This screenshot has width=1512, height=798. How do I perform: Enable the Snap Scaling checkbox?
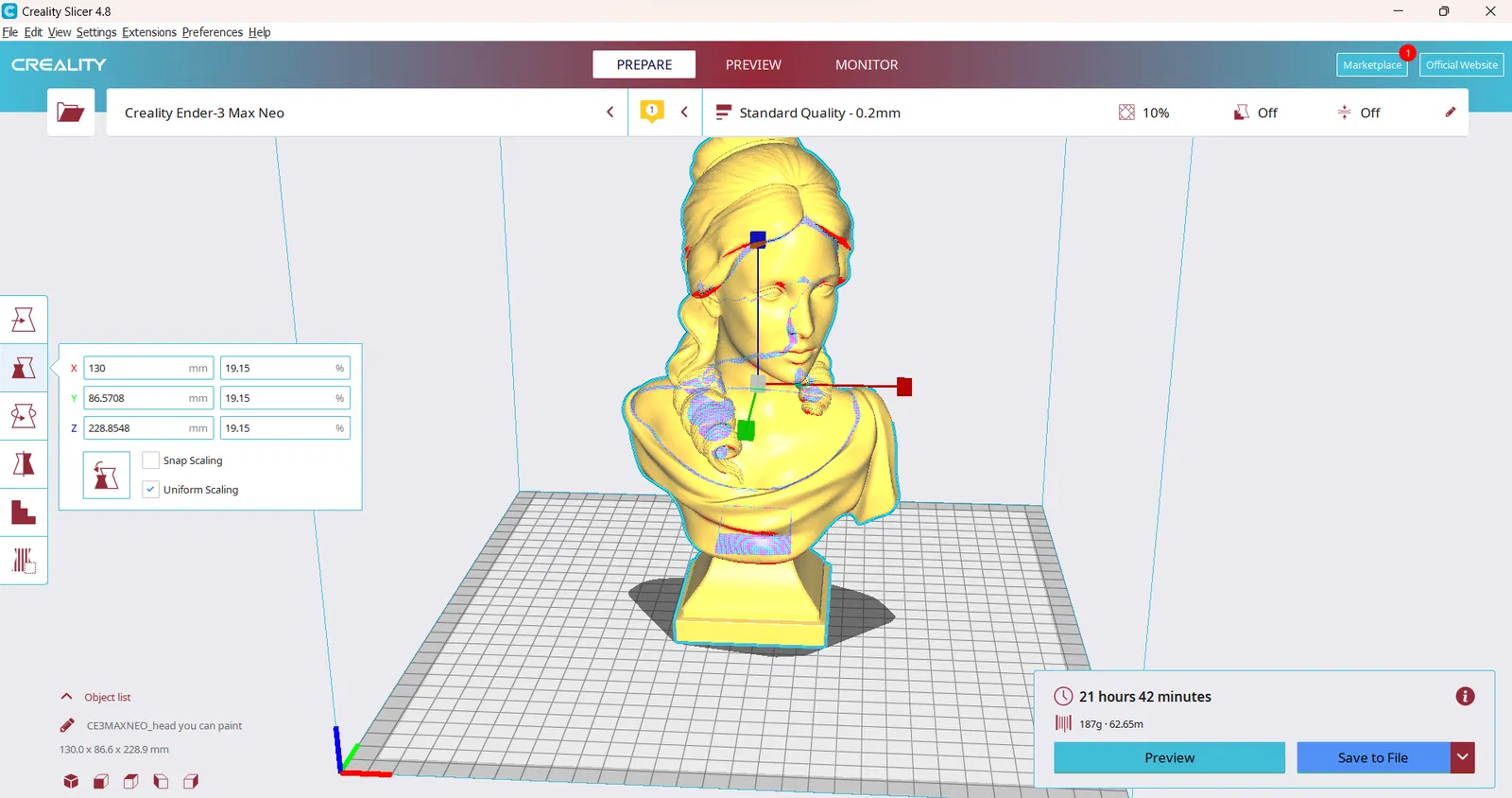coord(150,460)
